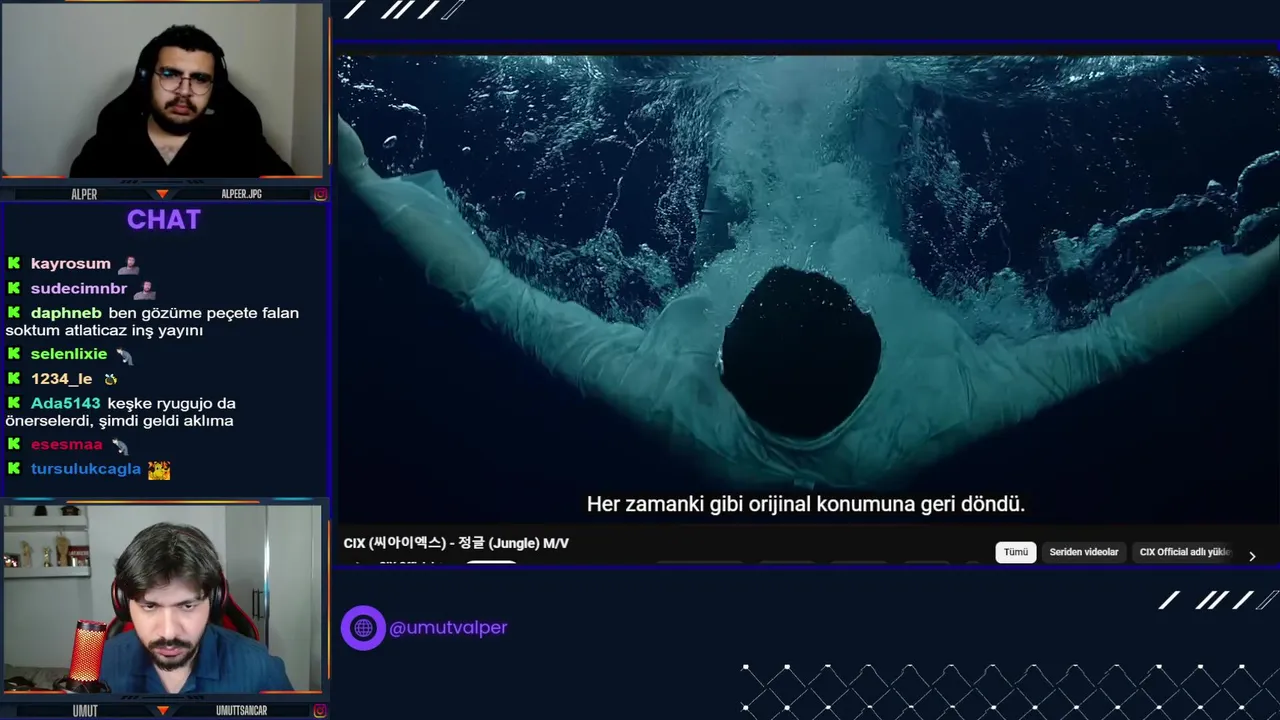Click the CHAT panel heading

pos(164,220)
